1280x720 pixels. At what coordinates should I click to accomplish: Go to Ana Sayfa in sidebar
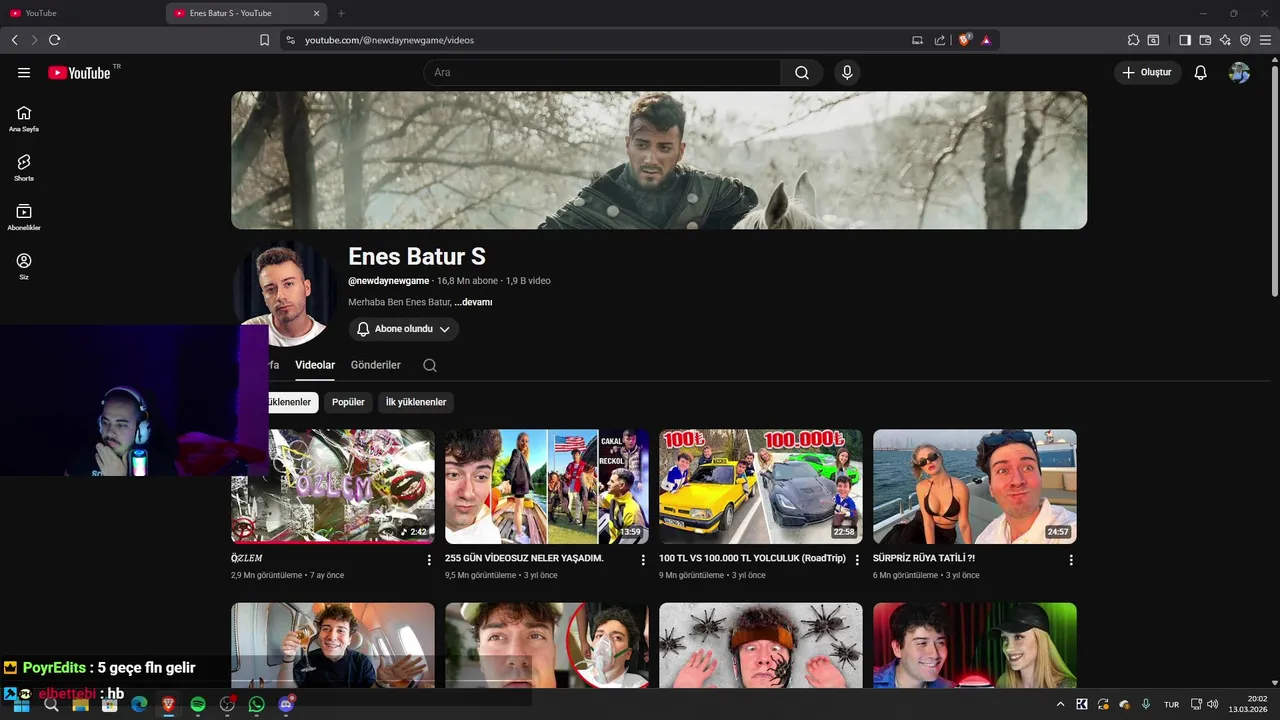click(24, 119)
